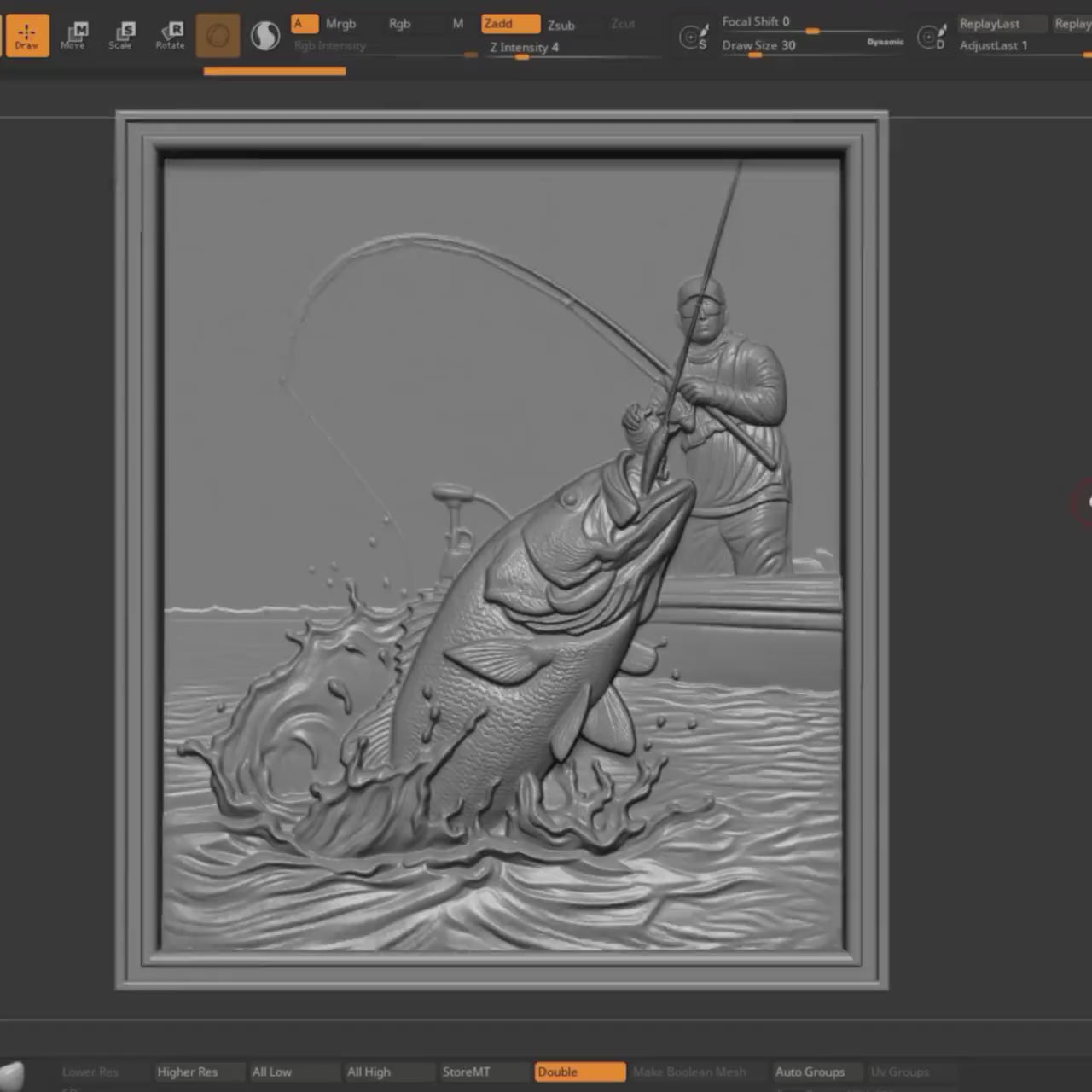The width and height of the screenshot is (1092, 1092).
Task: Toggle the A alpha mode button
Action: pyautogui.click(x=305, y=24)
